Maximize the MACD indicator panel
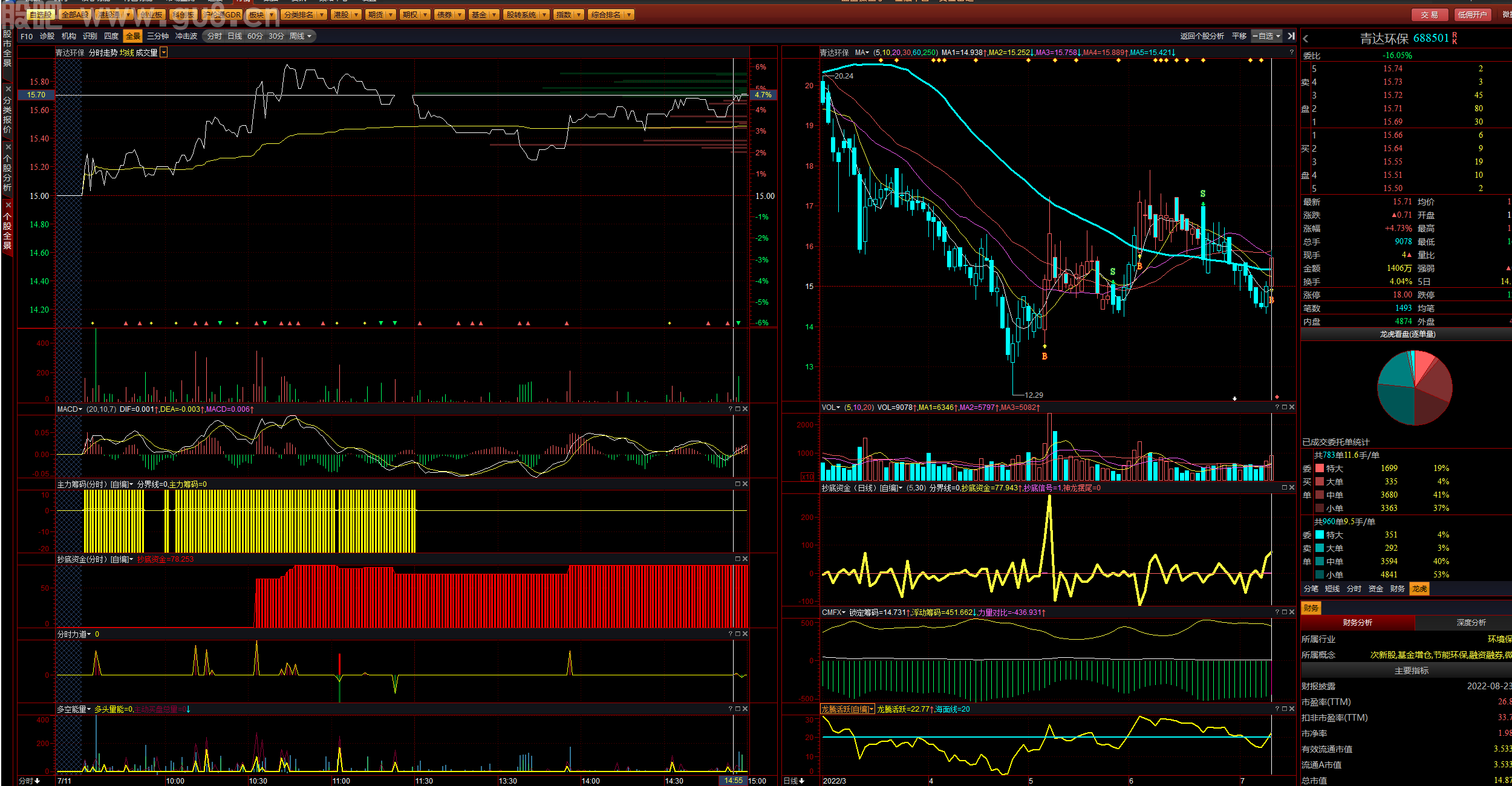The width and height of the screenshot is (1512, 786). [738, 409]
